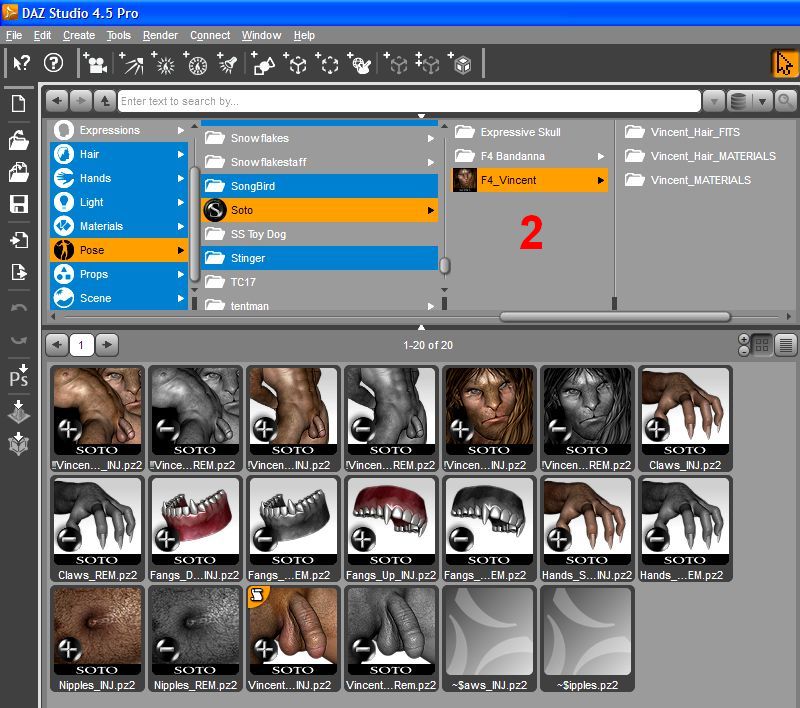This screenshot has height=708, width=800.
Task: Save the scene with floppy icon
Action: 19,204
